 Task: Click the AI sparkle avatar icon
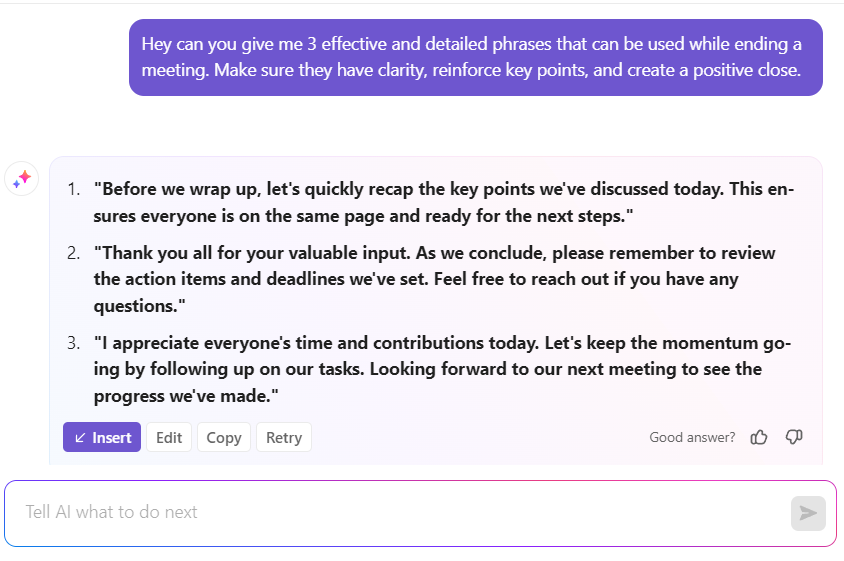[x=21, y=179]
